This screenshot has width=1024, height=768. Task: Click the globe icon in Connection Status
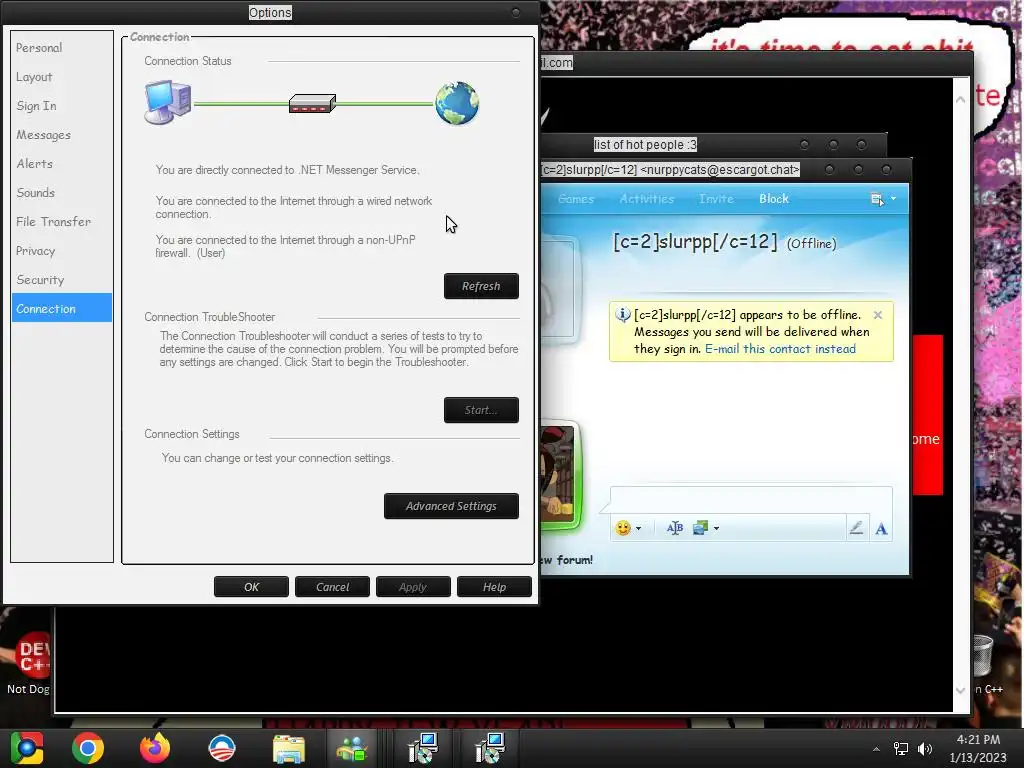[457, 103]
